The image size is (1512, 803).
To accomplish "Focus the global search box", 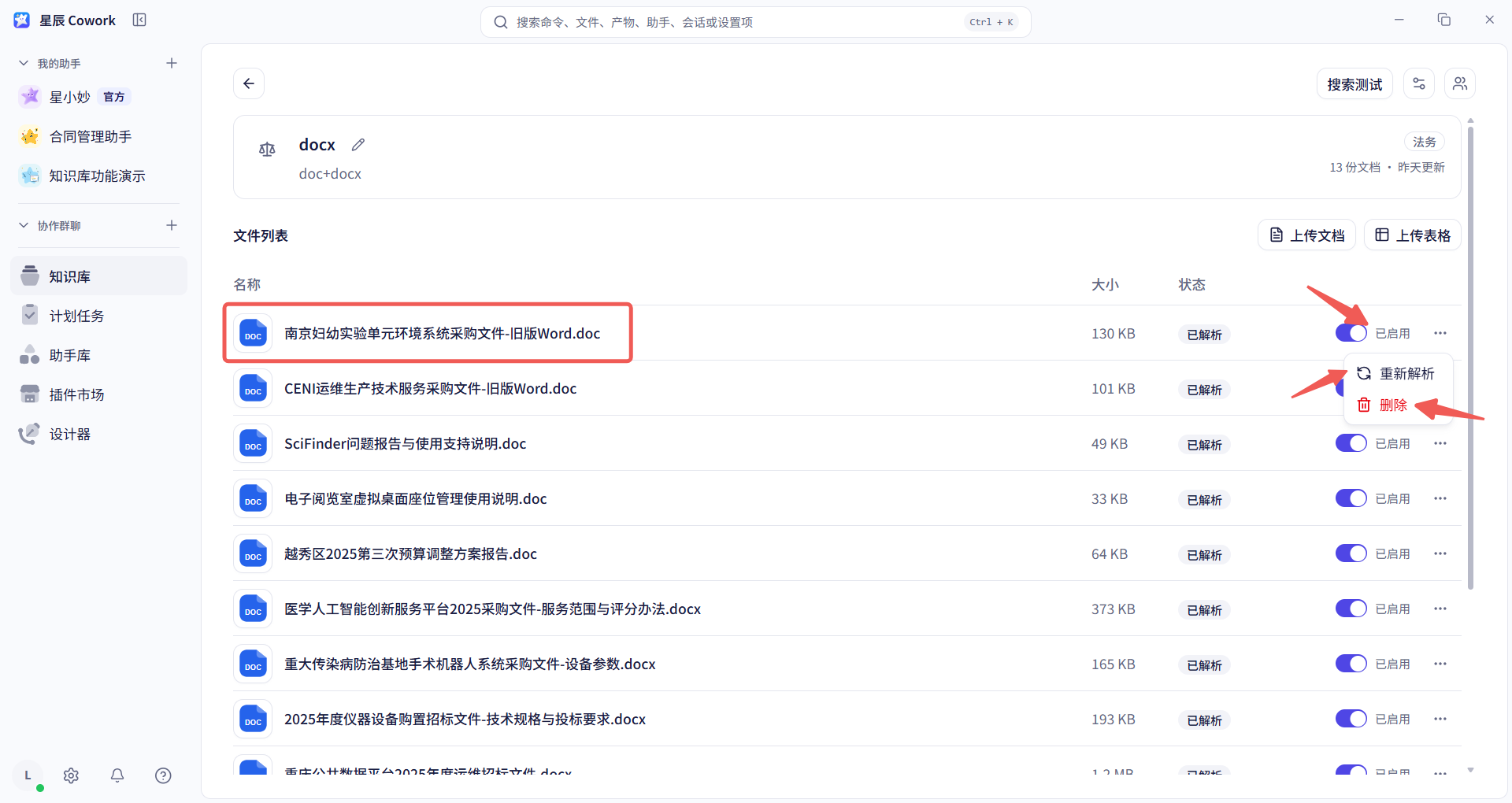I will tap(755, 22).
